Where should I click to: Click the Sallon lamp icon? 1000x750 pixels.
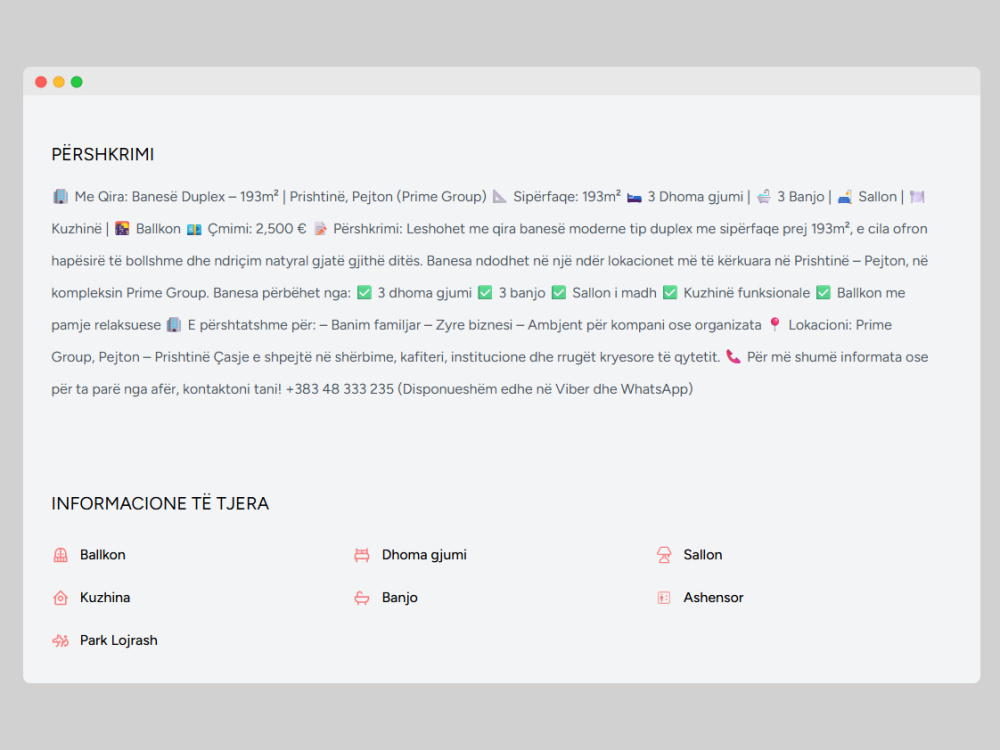[664, 555]
